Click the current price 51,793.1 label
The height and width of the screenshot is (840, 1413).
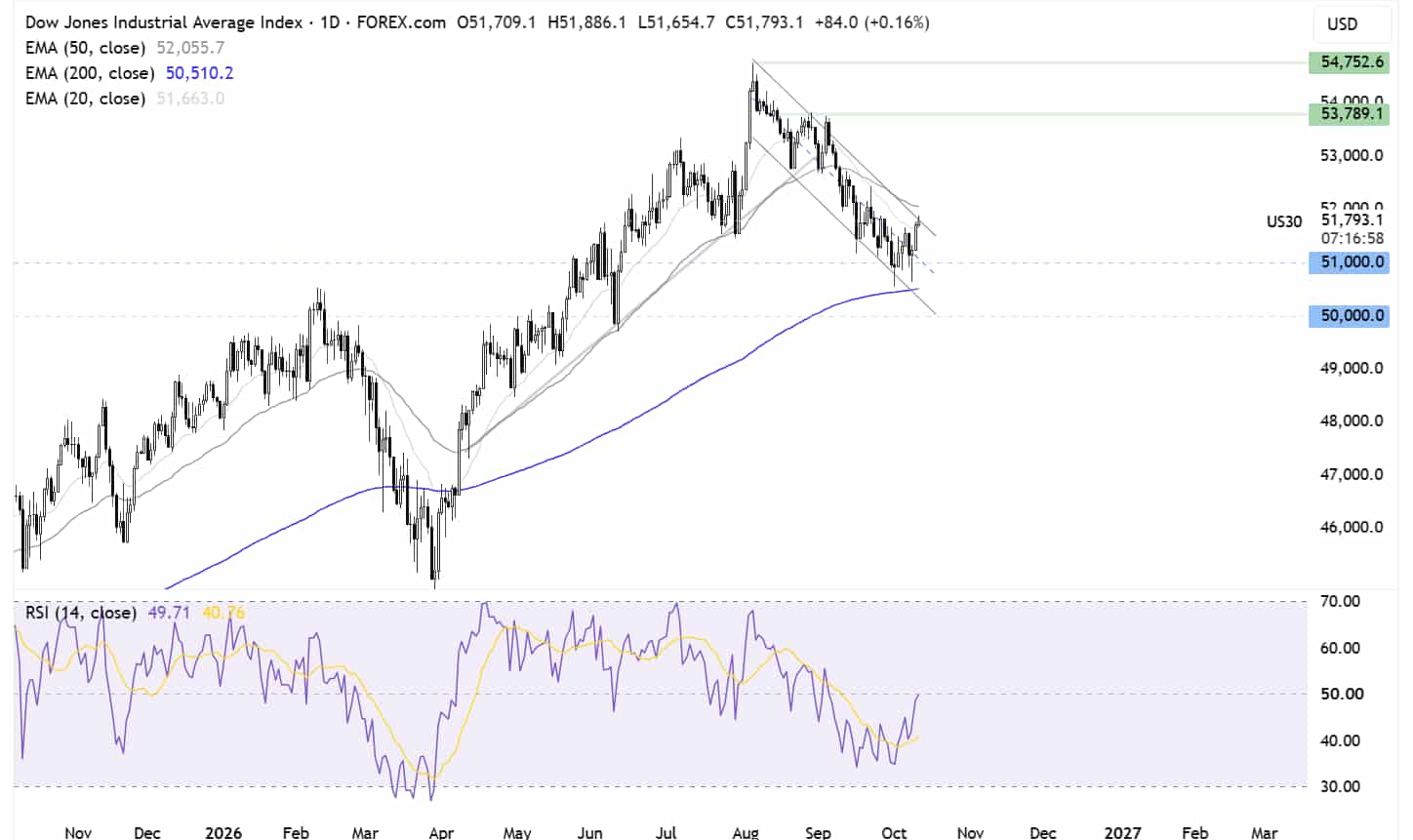pos(1352,220)
